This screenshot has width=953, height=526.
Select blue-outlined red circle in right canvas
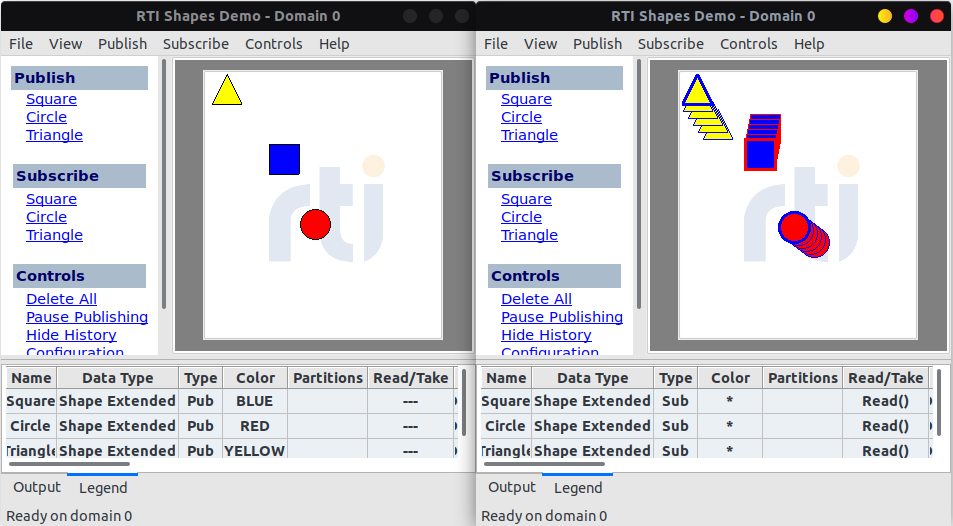coord(794,227)
